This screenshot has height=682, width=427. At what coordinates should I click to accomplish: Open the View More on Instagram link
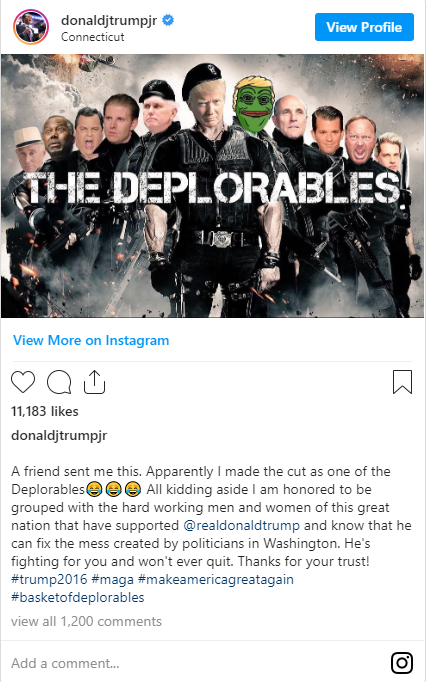click(91, 340)
